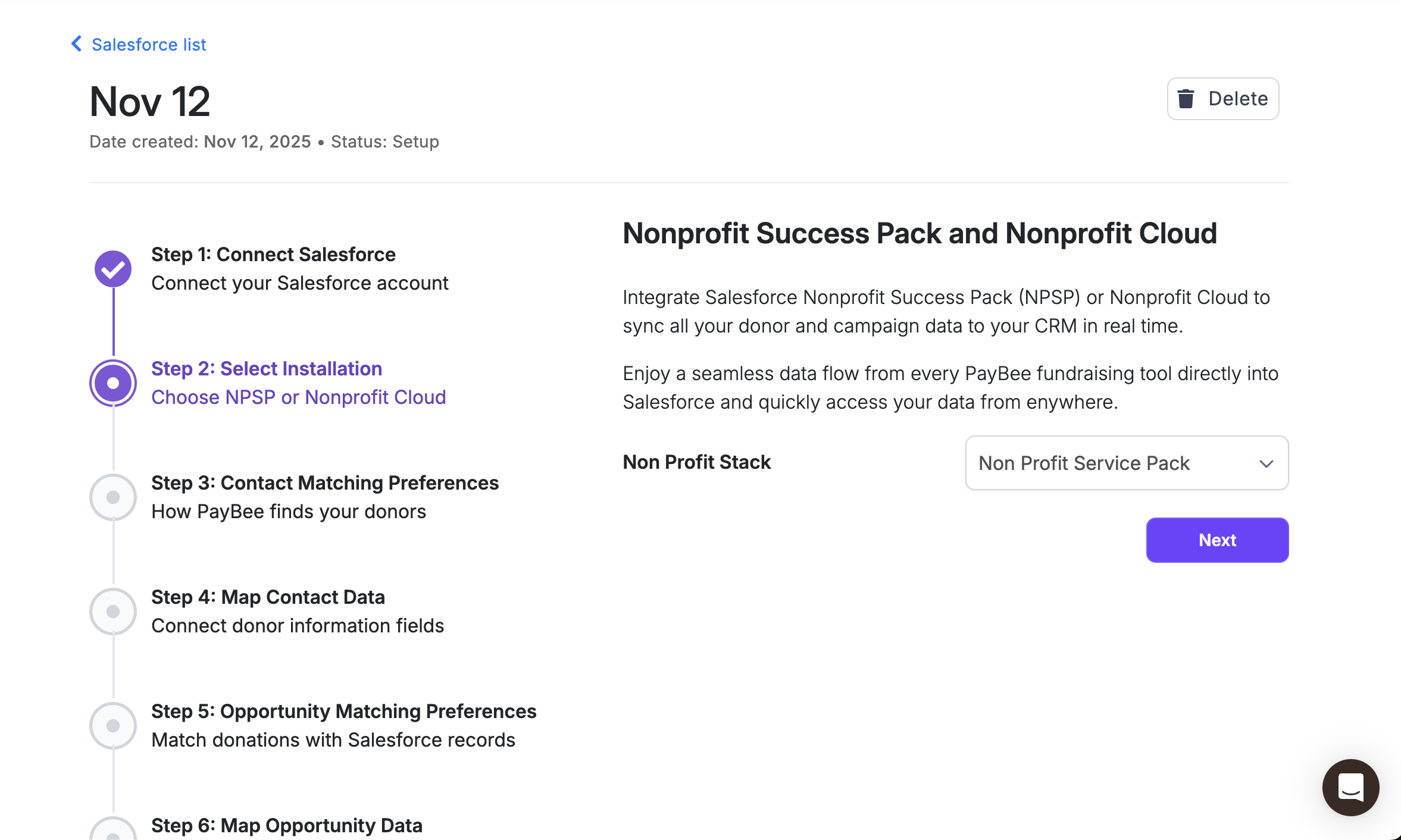Screen dimensions: 1401x840
Task: Click the Step 2 active circle indicator
Action: (113, 383)
